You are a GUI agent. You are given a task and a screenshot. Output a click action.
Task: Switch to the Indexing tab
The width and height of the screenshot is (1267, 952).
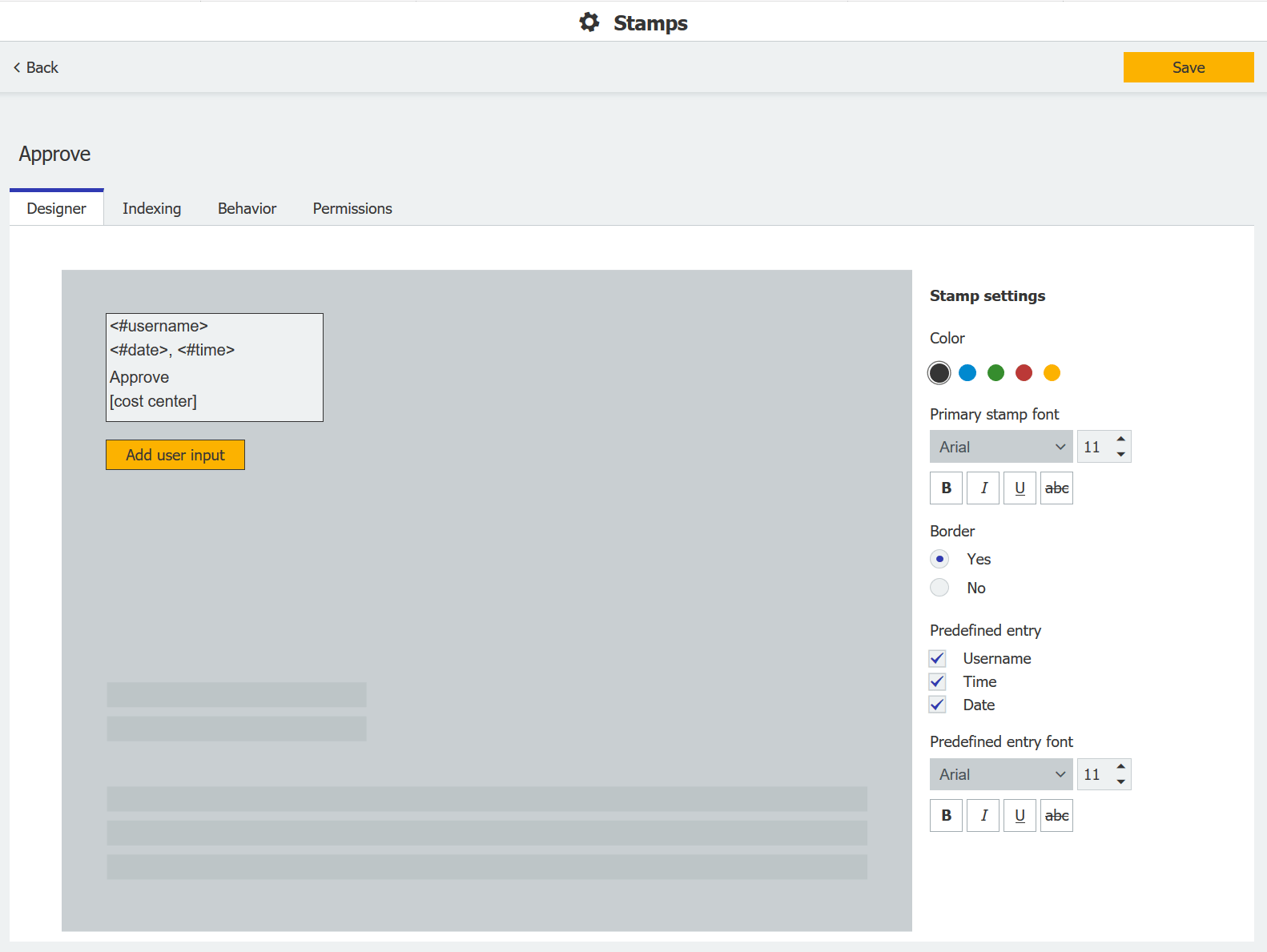[x=151, y=208]
